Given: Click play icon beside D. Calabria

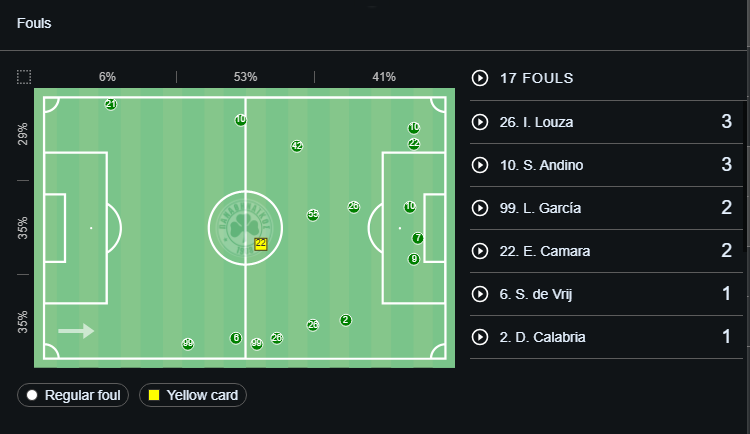Looking at the screenshot, I should click(x=480, y=337).
